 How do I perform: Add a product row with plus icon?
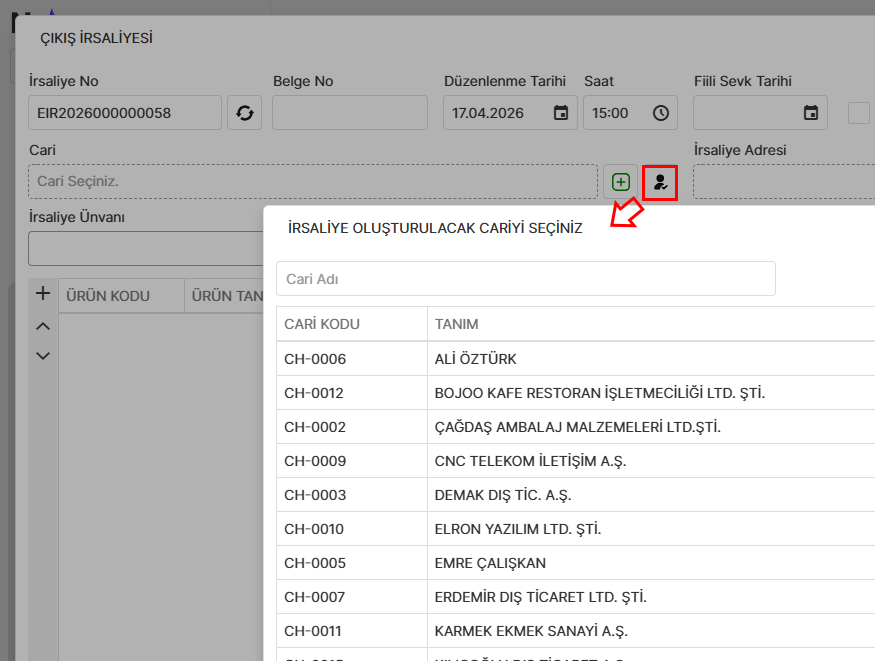click(43, 293)
